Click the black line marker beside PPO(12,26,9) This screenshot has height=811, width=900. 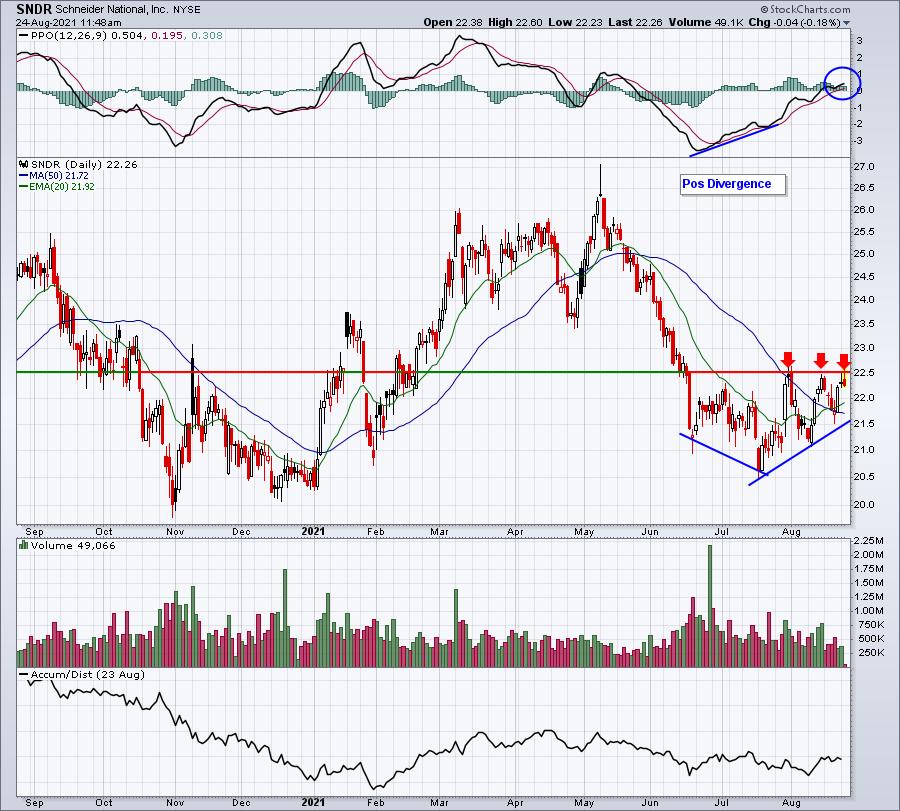click(24, 36)
